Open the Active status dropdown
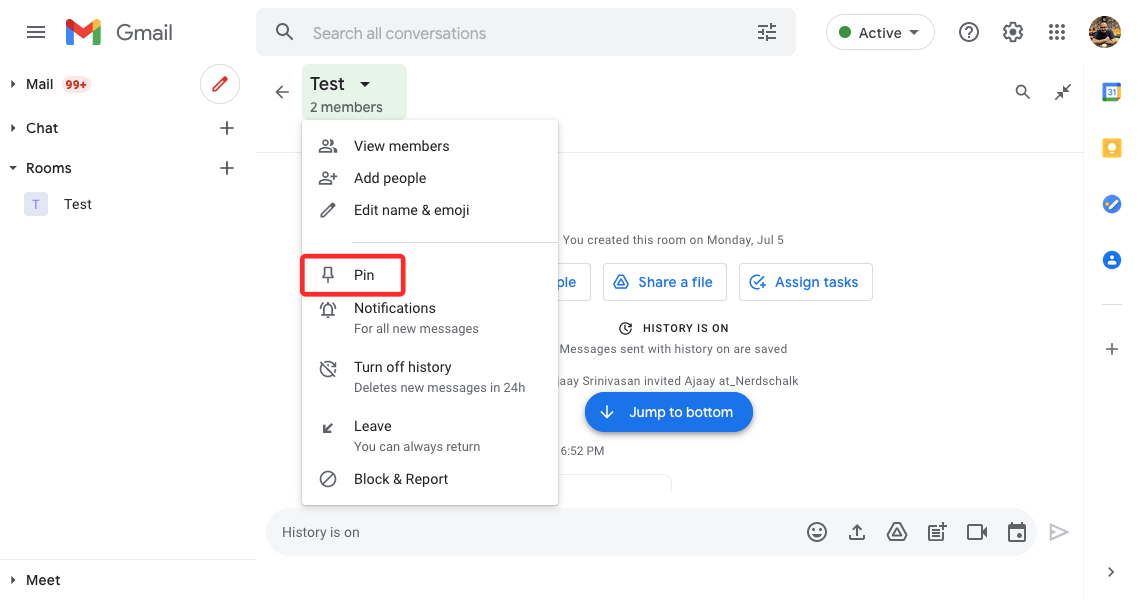This screenshot has height=600, width=1139. (x=880, y=33)
